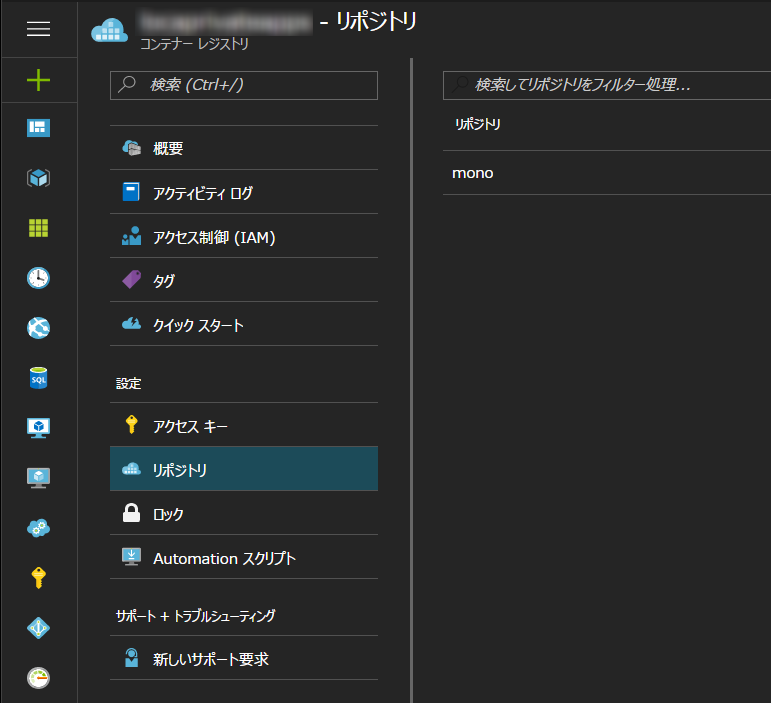Open the hamburger menu at top left
Screen dimensions: 771x703
[x=38, y=29]
